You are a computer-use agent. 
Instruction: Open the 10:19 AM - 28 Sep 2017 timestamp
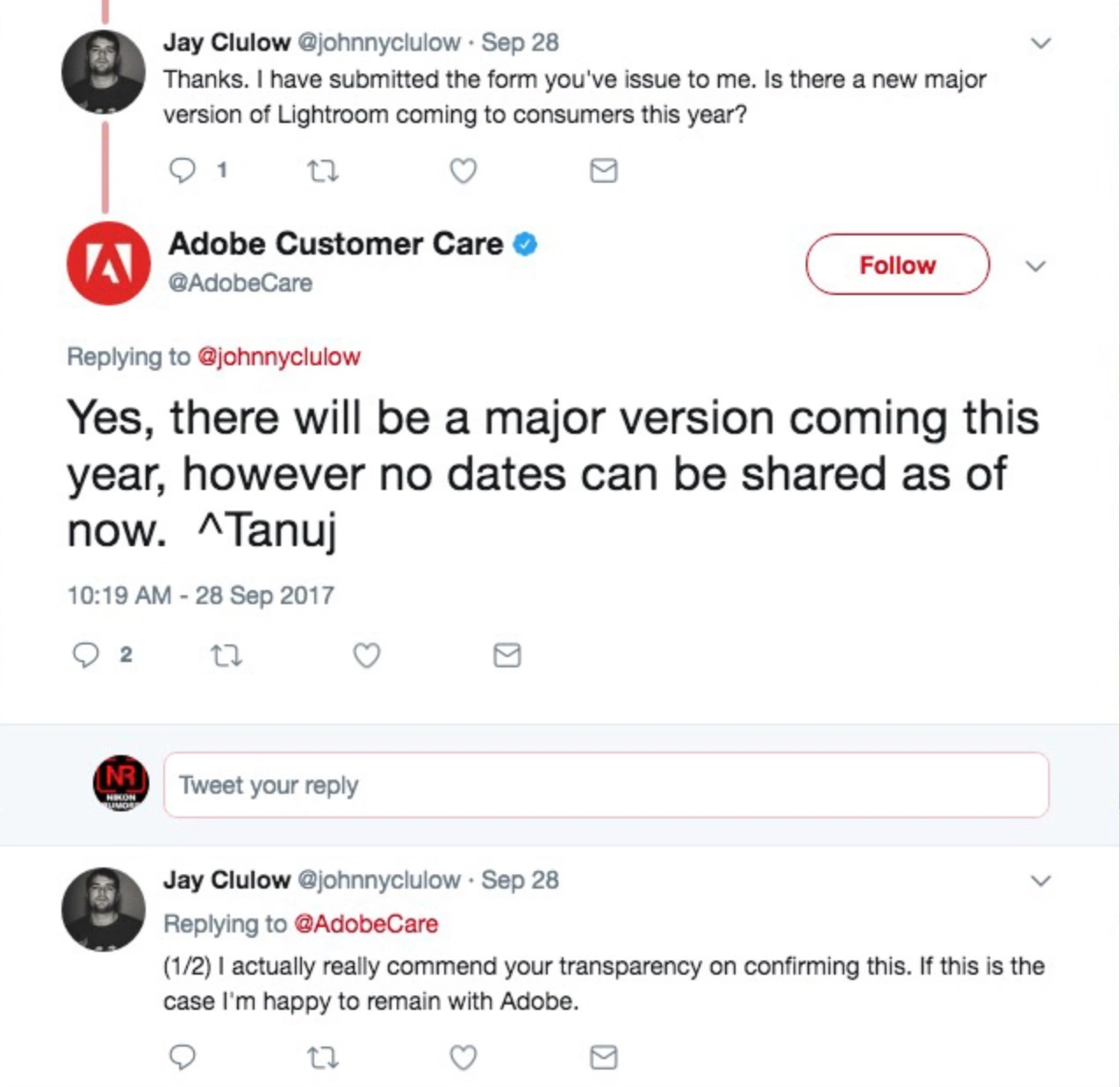(201, 595)
